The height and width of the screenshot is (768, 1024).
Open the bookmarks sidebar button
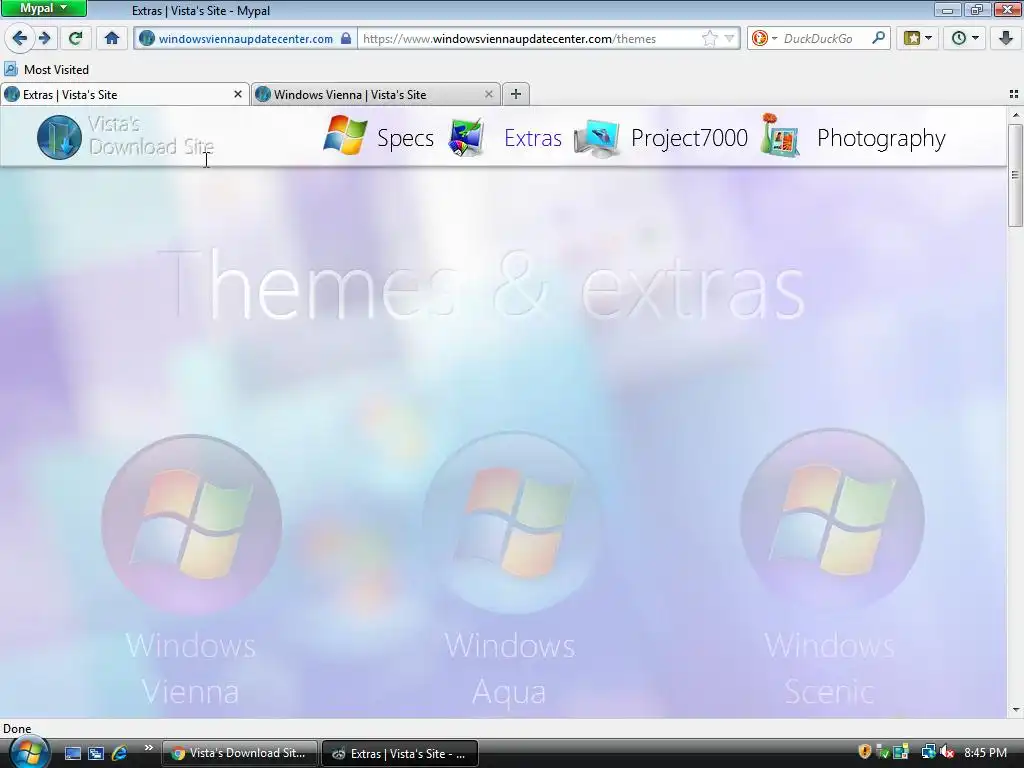coord(912,39)
